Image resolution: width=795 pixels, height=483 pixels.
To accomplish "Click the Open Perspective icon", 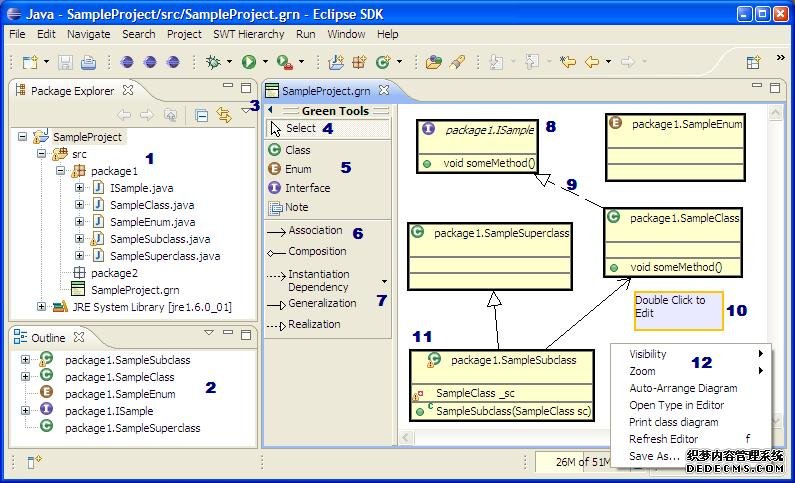I will [x=753, y=62].
